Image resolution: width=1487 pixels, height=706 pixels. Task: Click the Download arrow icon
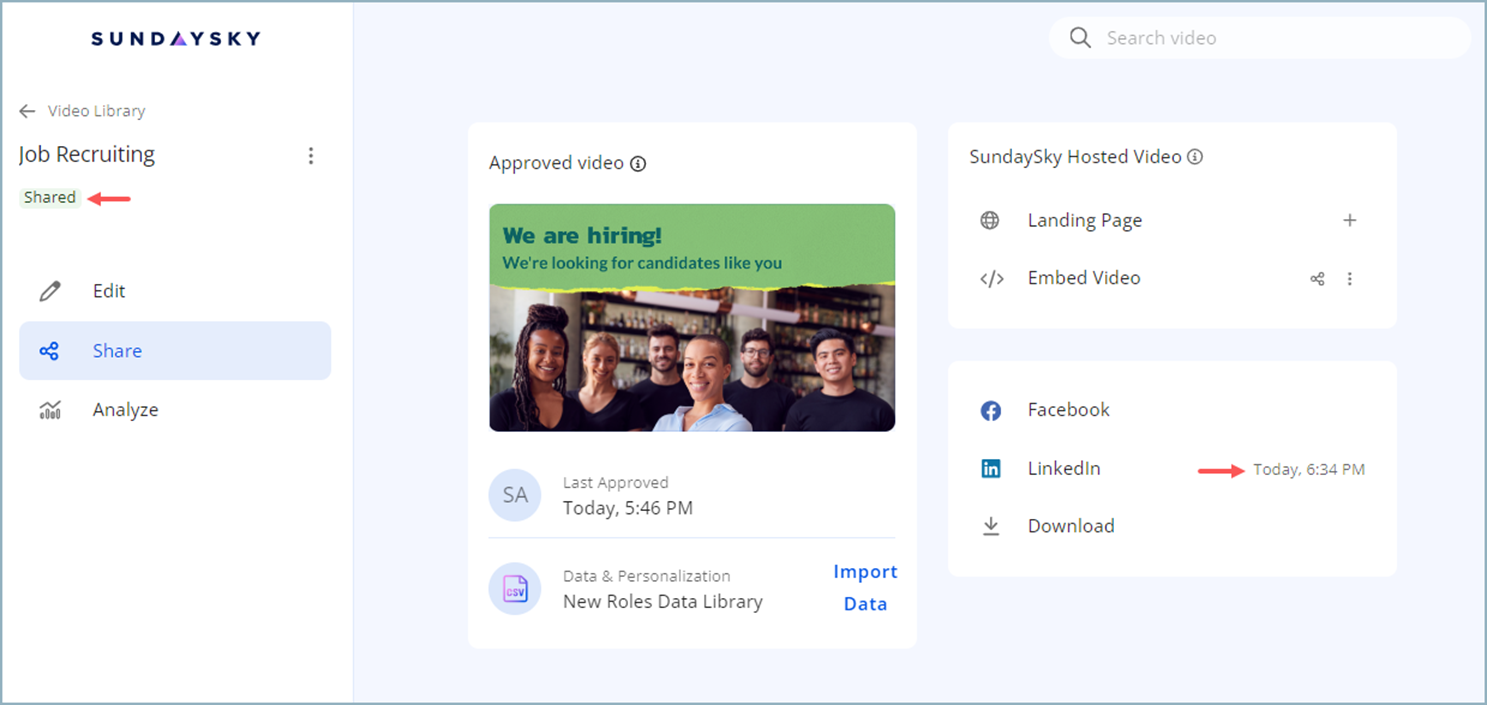tap(991, 526)
